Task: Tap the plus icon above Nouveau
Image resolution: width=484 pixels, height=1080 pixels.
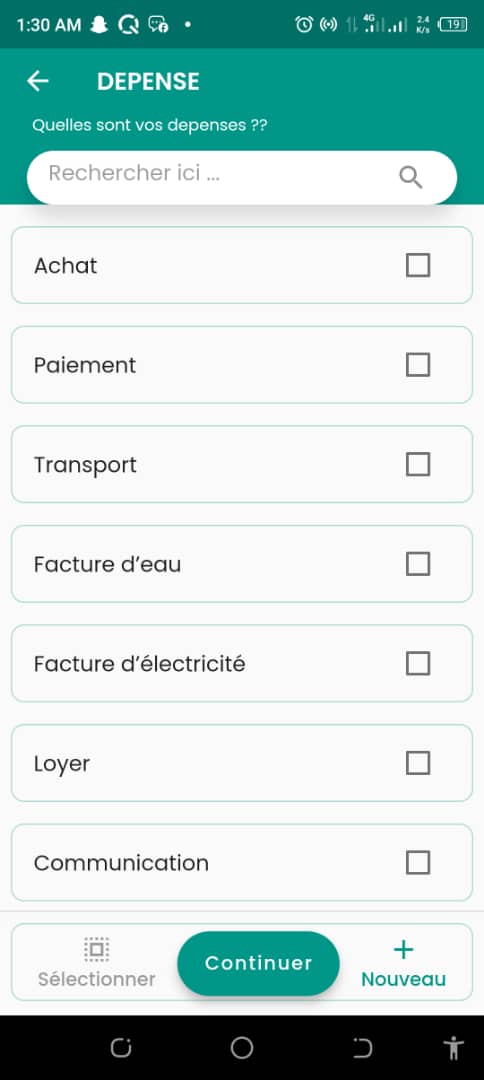Action: [x=403, y=950]
